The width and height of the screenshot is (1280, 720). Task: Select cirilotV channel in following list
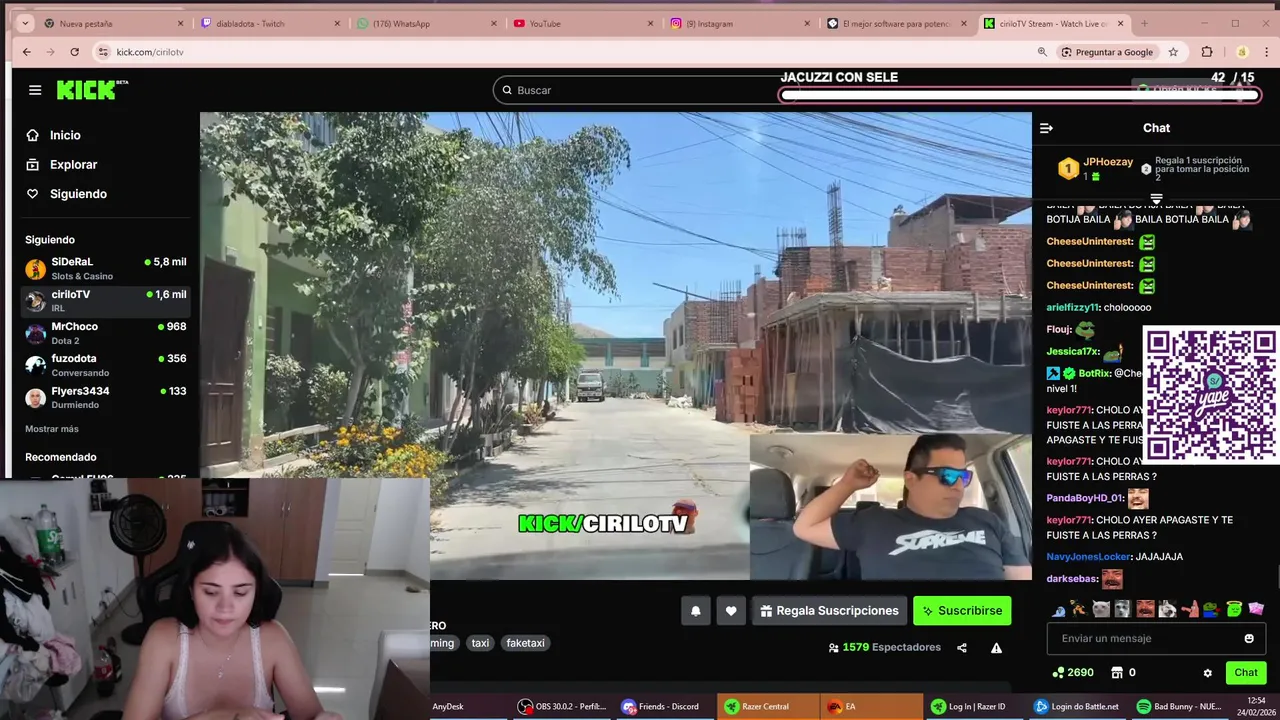(x=105, y=300)
